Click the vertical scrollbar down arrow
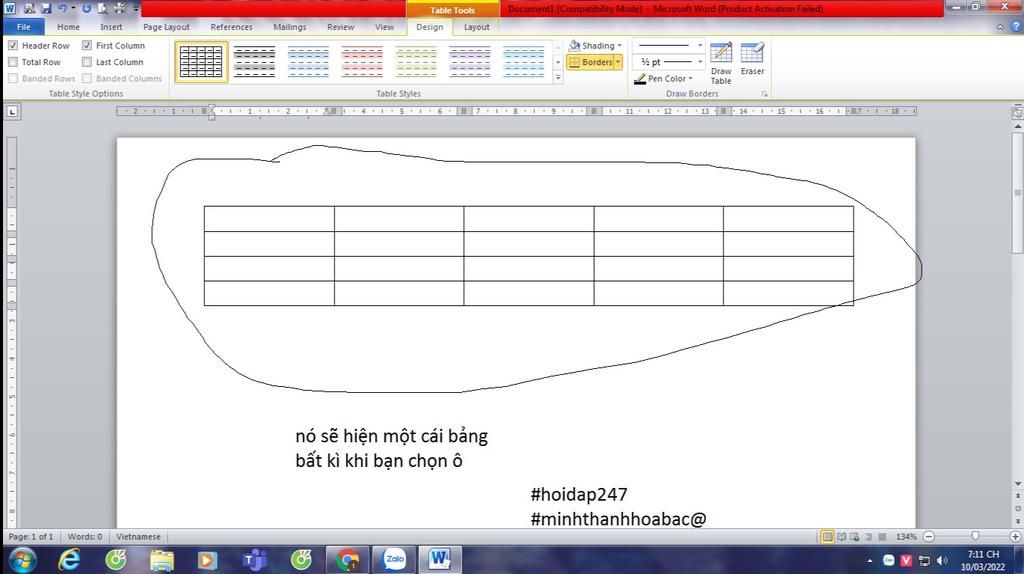Screen dimensions: 1024x574 point(1017,484)
